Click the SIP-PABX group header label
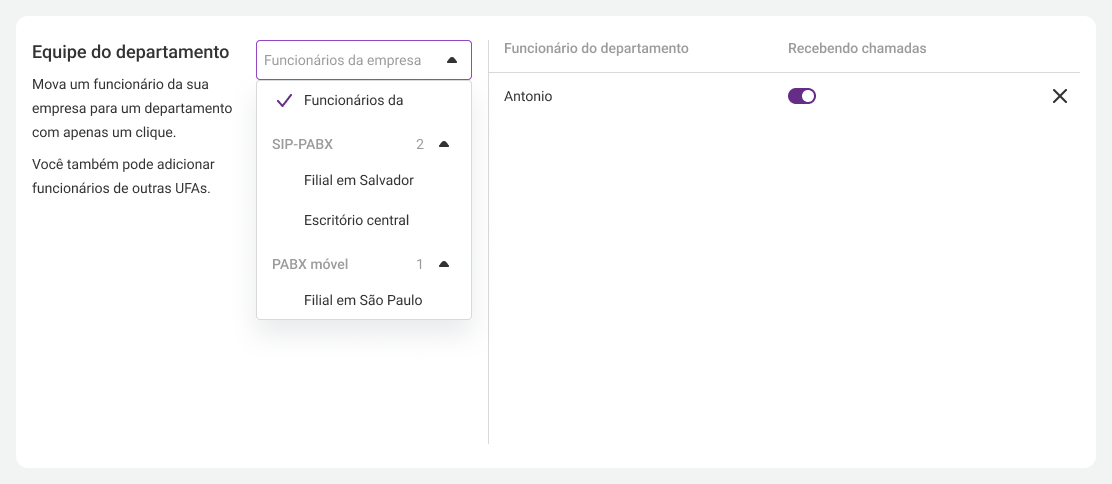The height and width of the screenshot is (484, 1112). 302,145
